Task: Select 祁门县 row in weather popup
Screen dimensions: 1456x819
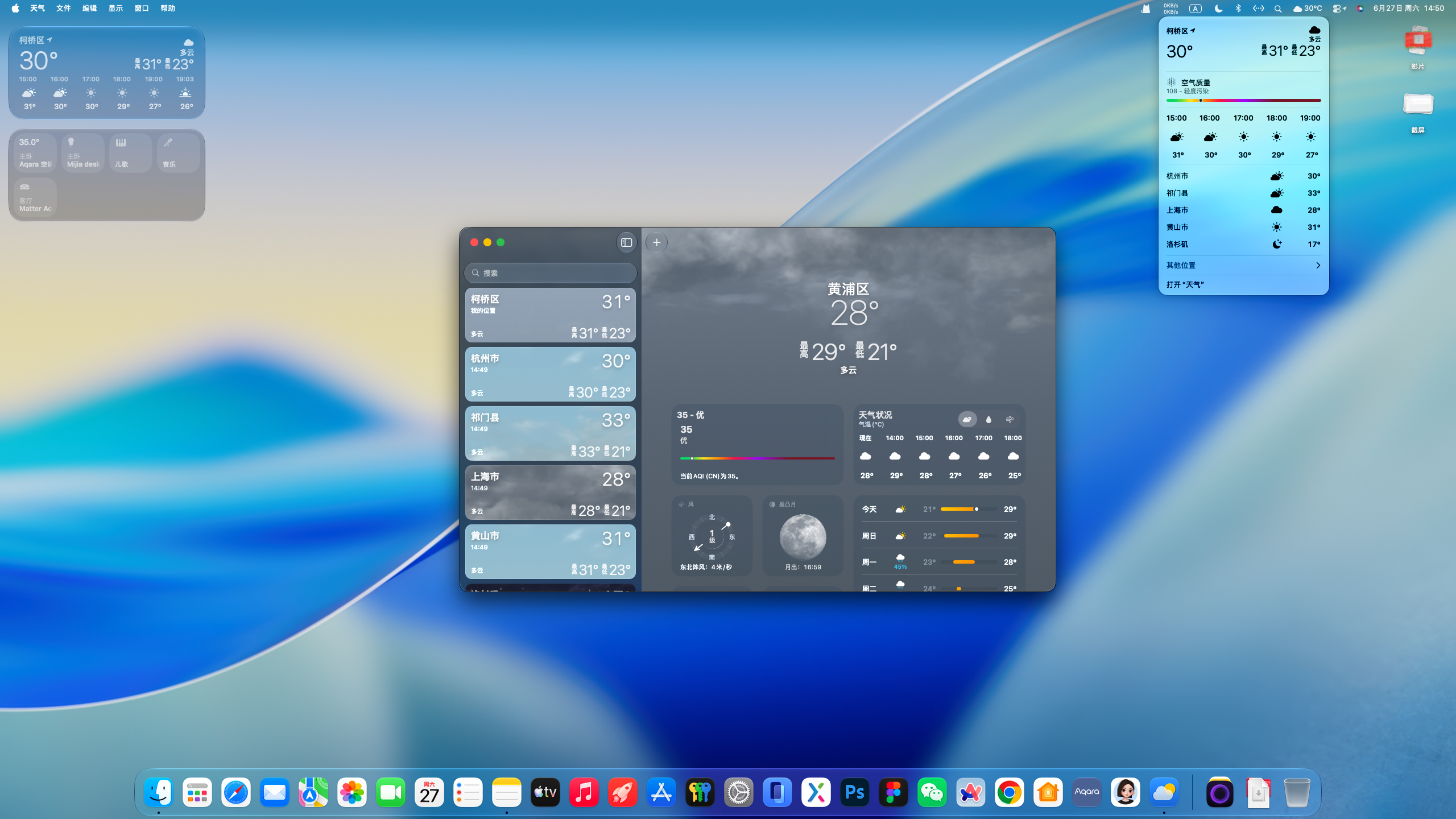Action: click(x=1243, y=193)
